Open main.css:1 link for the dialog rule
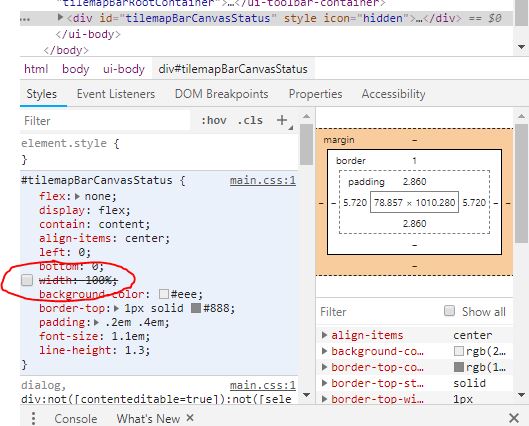The width and height of the screenshot is (529, 426). click(x=263, y=385)
